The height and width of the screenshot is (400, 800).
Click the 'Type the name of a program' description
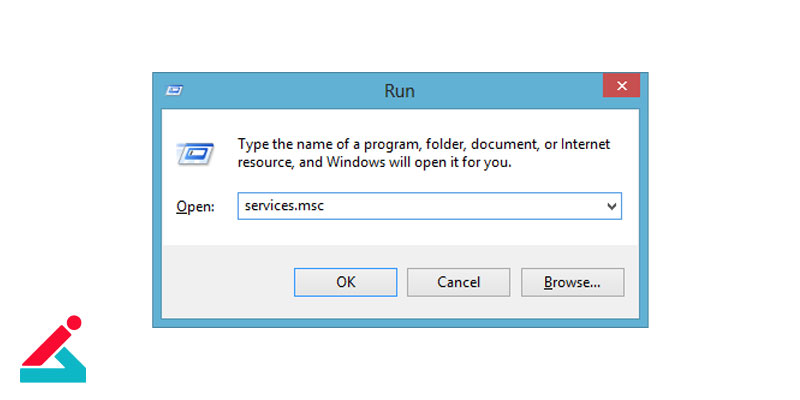[x=424, y=154]
